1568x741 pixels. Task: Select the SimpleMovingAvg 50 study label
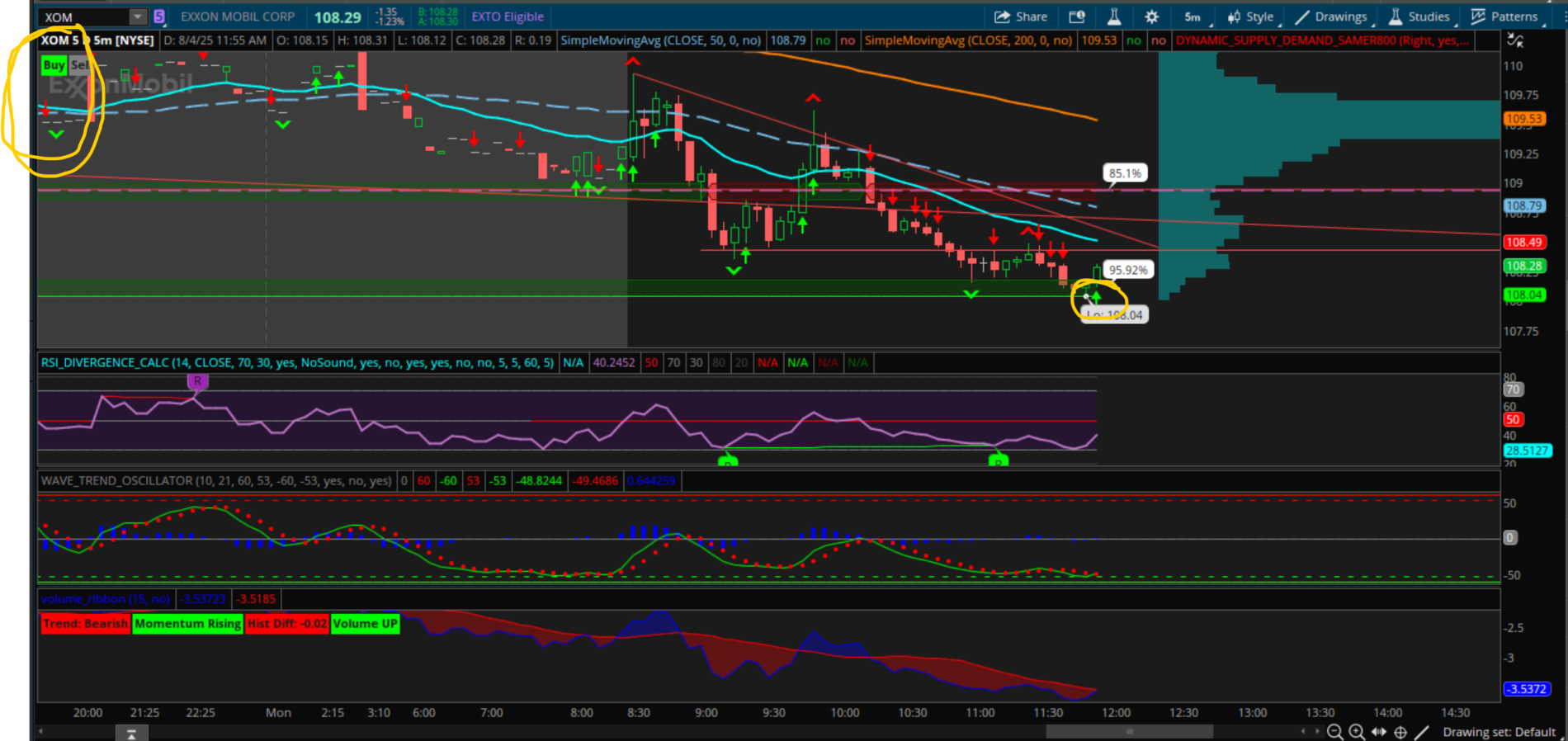(x=660, y=40)
